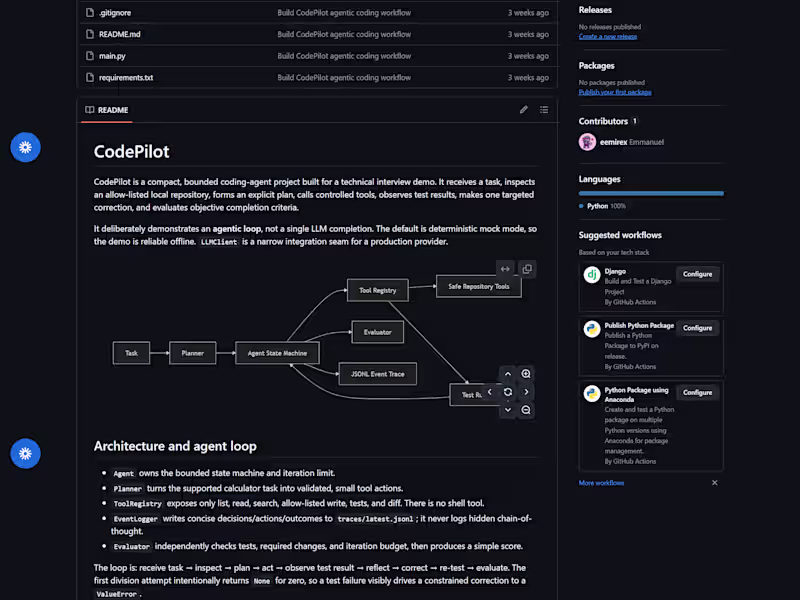The image size is (800, 600).
Task: Open the More workflows link
Action: coord(601,483)
